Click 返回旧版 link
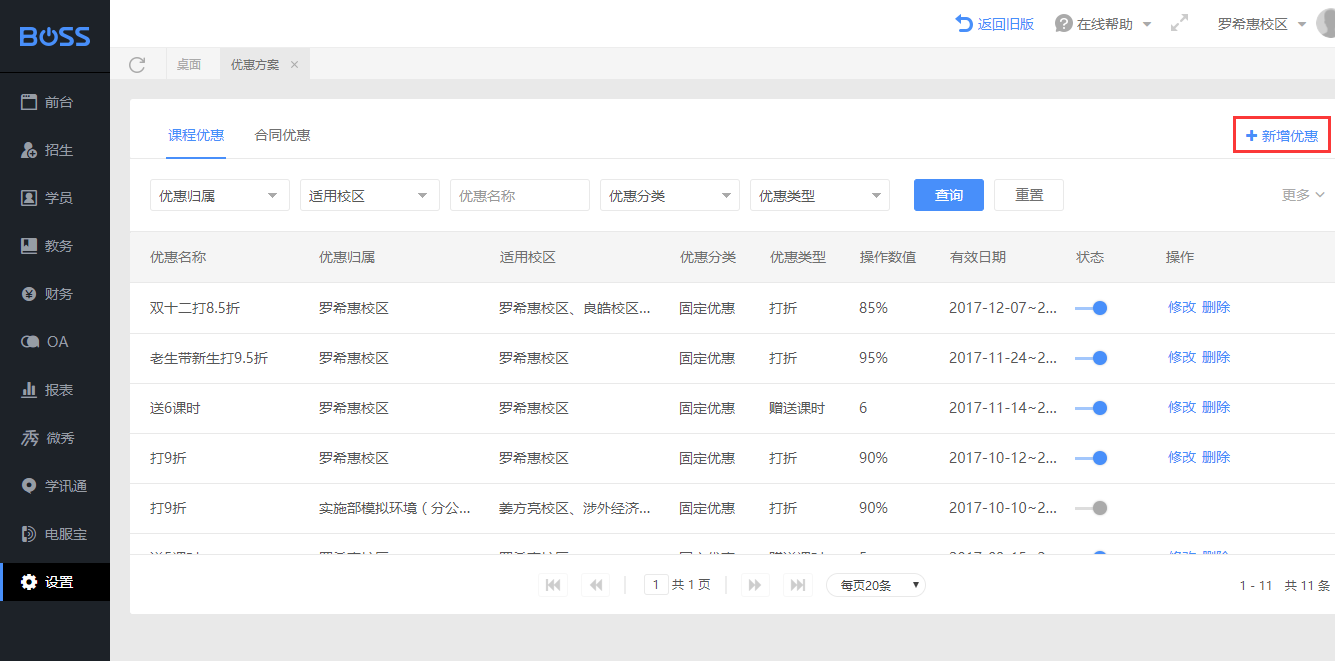The width and height of the screenshot is (1335, 661). pos(995,24)
